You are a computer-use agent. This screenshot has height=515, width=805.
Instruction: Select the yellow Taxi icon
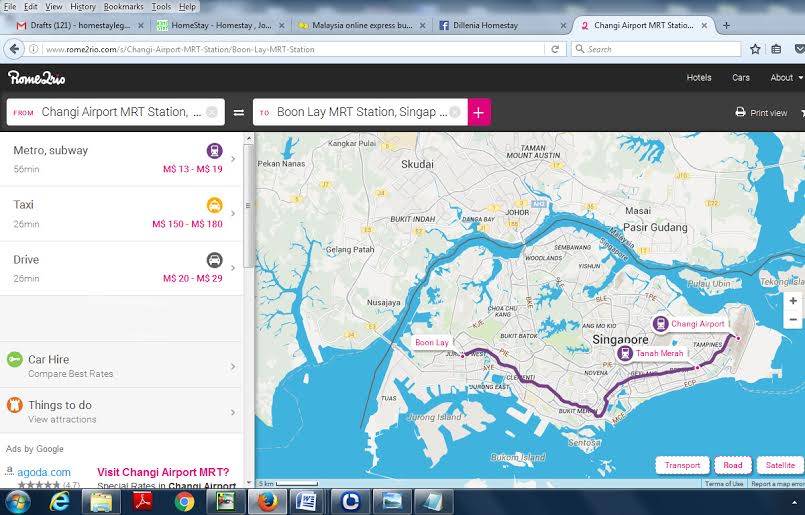pyautogui.click(x=215, y=205)
